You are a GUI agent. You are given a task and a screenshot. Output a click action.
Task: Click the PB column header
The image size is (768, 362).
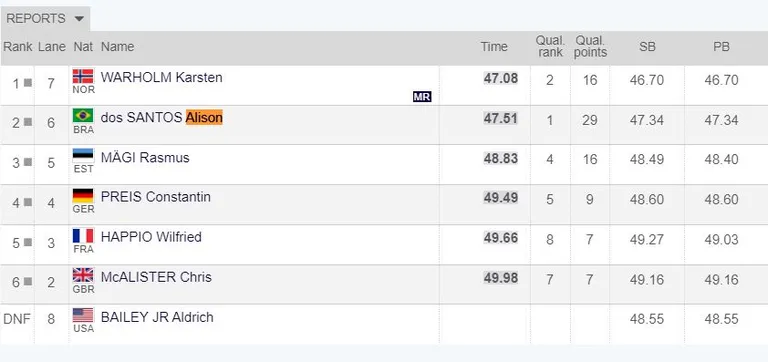[721, 47]
